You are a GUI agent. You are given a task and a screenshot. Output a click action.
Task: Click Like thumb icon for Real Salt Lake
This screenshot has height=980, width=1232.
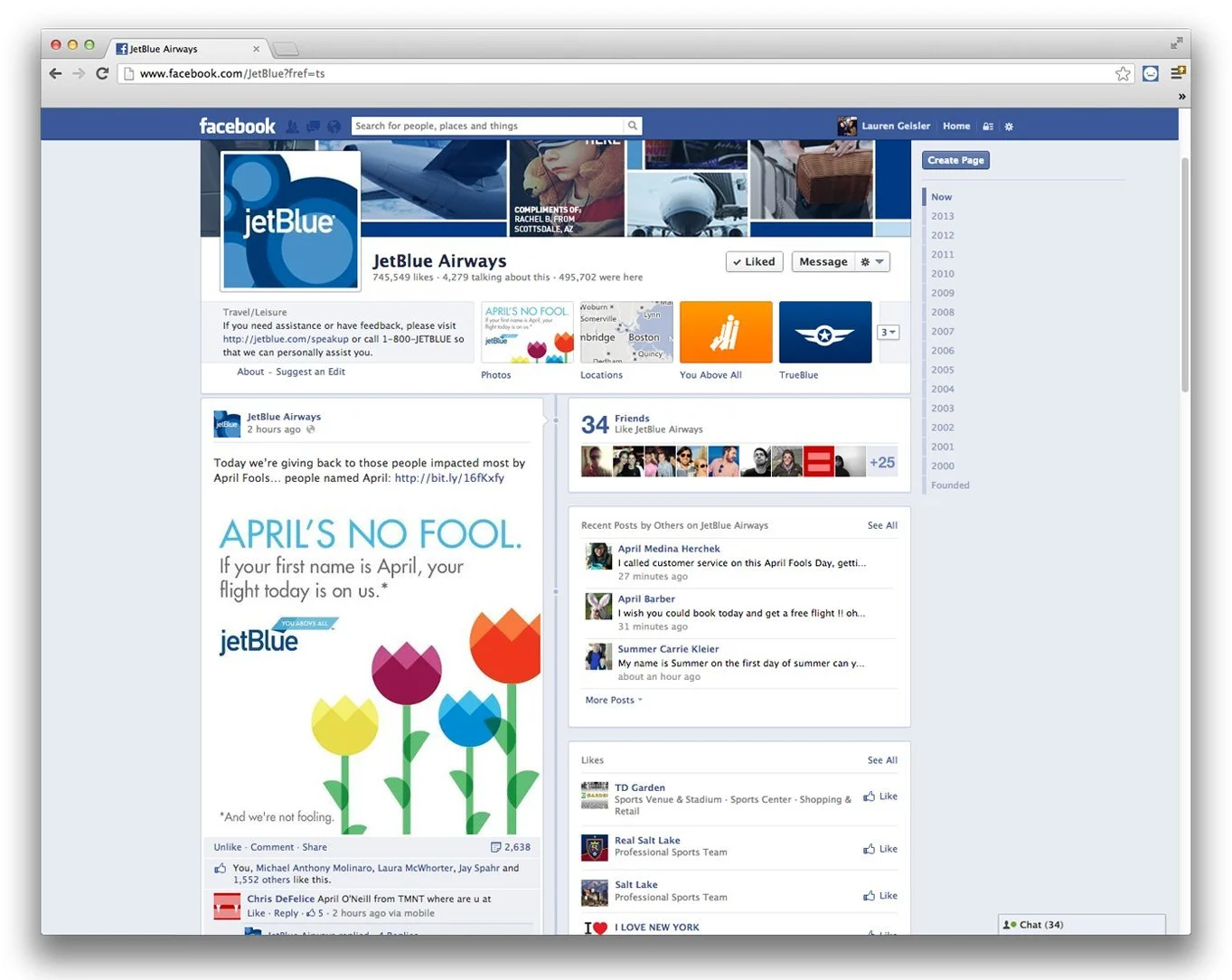tap(869, 849)
